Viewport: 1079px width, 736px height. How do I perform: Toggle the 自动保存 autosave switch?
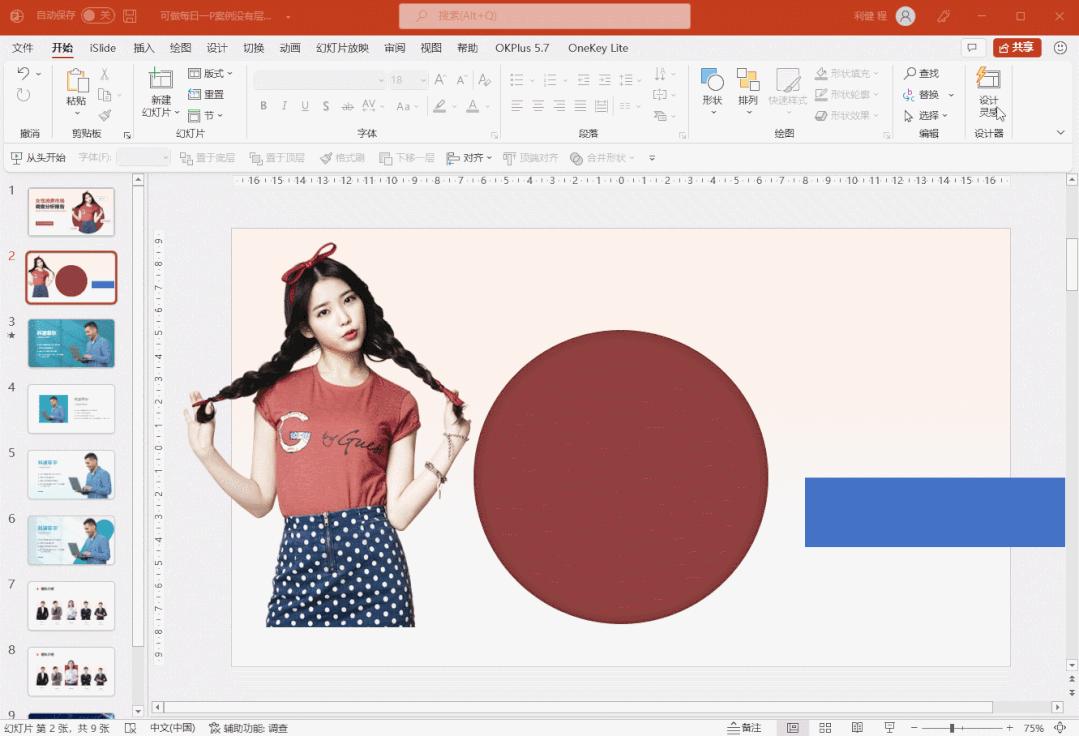click(x=97, y=16)
